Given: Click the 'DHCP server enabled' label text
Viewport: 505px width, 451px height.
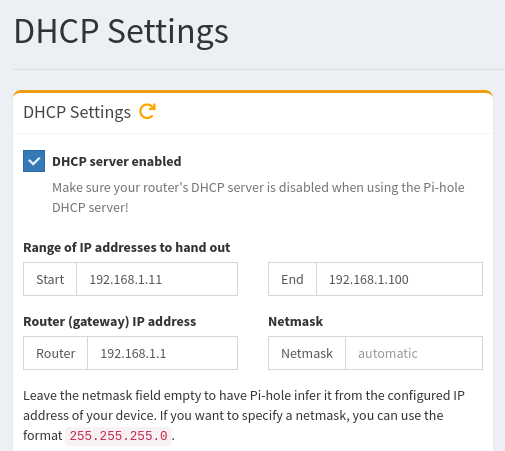Looking at the screenshot, I should [117, 161].
